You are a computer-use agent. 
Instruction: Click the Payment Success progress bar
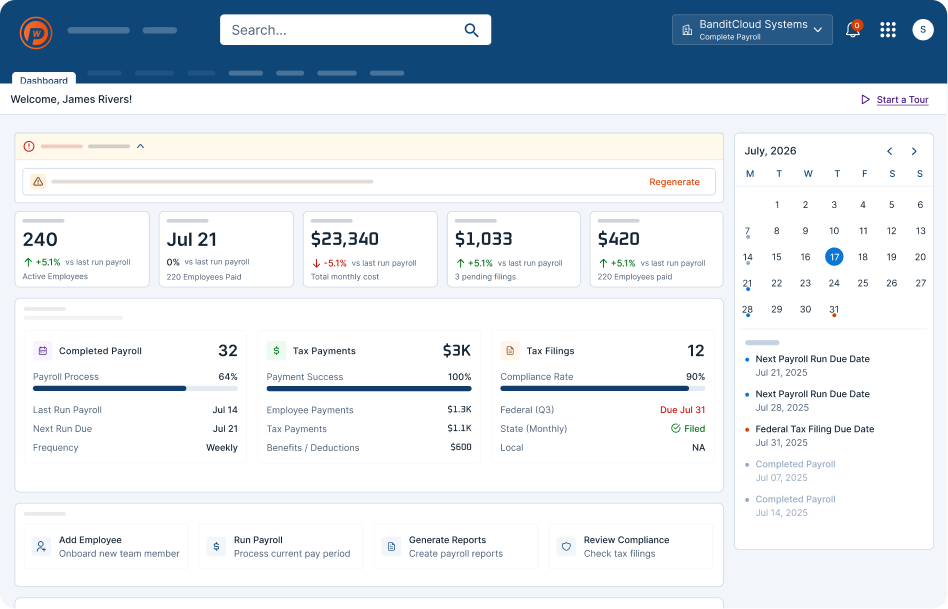pyautogui.click(x=369, y=389)
